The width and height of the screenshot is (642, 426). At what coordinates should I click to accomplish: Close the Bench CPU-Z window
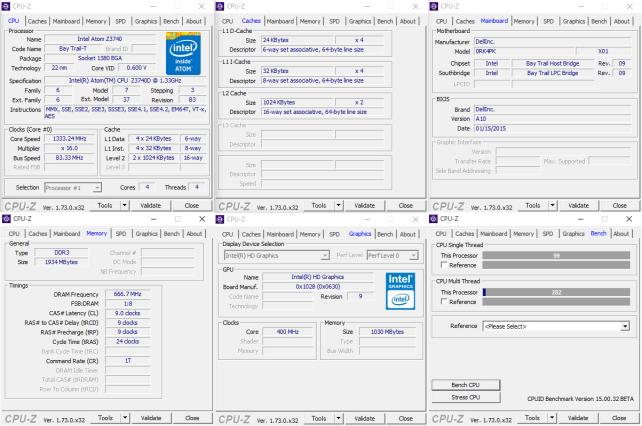coord(628,219)
